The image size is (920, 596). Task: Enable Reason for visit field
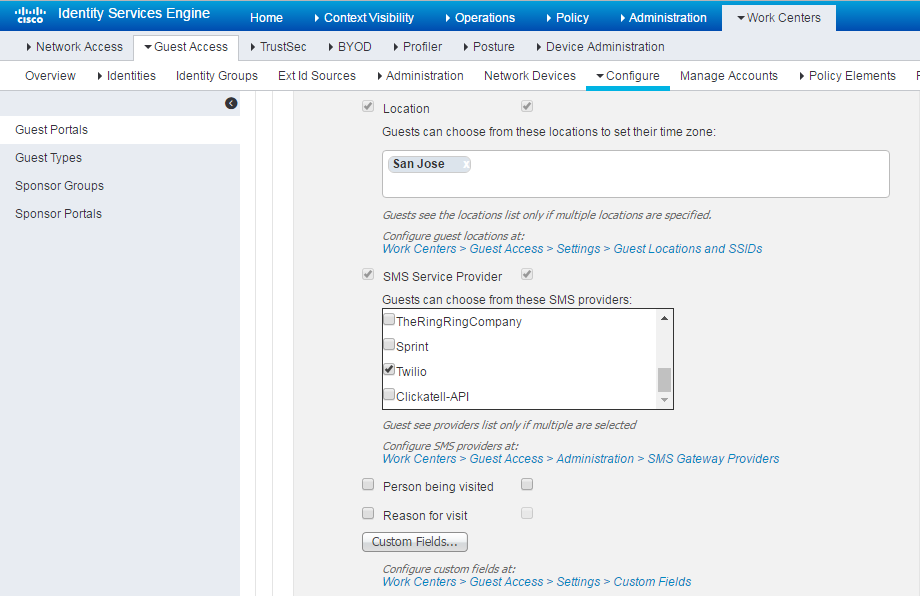pos(368,513)
